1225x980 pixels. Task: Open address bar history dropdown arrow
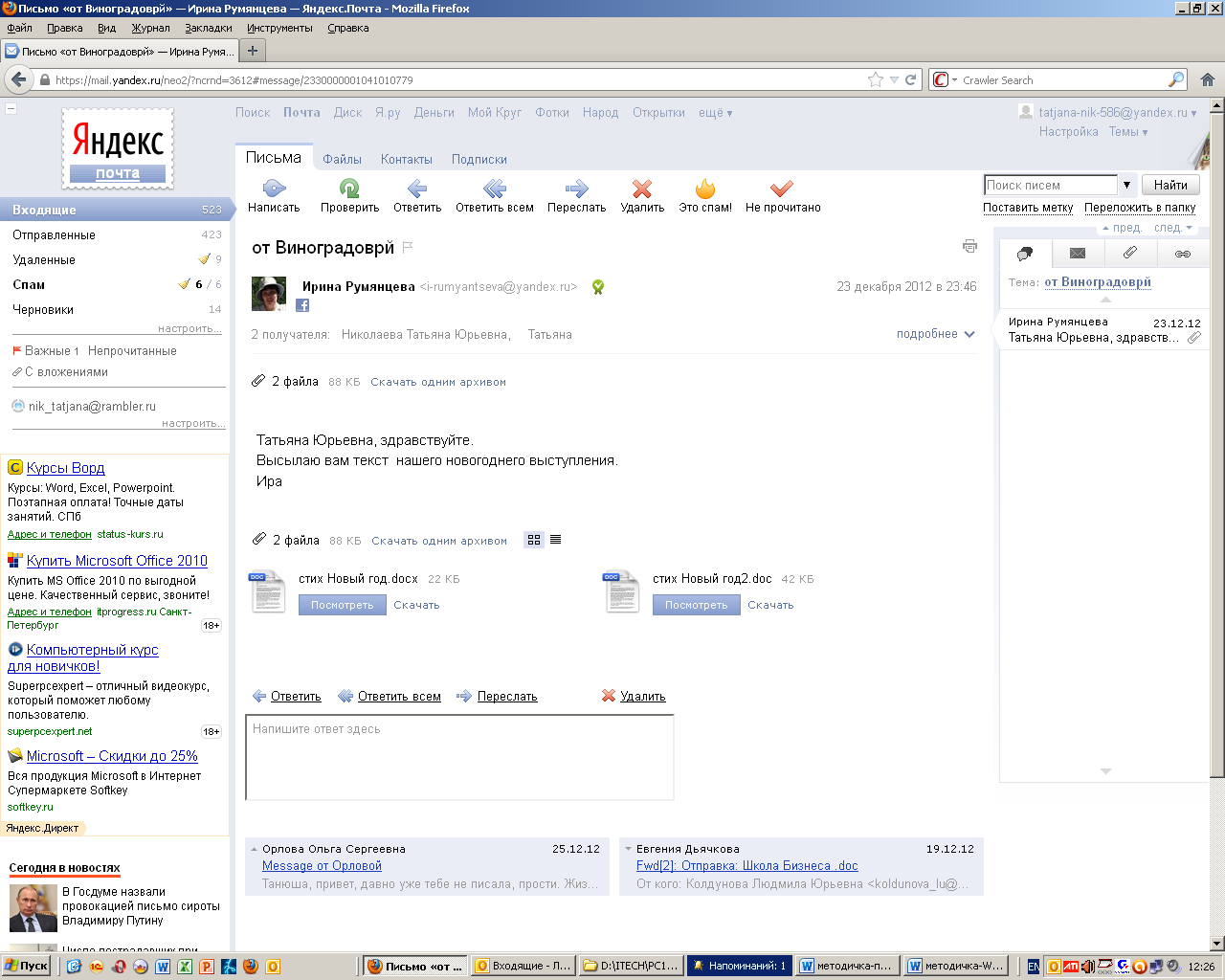[894, 80]
